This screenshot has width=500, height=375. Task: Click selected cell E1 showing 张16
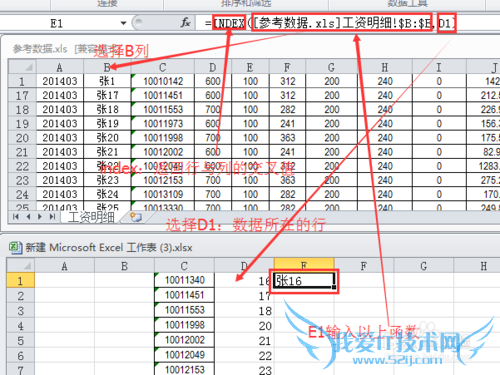coord(304,281)
